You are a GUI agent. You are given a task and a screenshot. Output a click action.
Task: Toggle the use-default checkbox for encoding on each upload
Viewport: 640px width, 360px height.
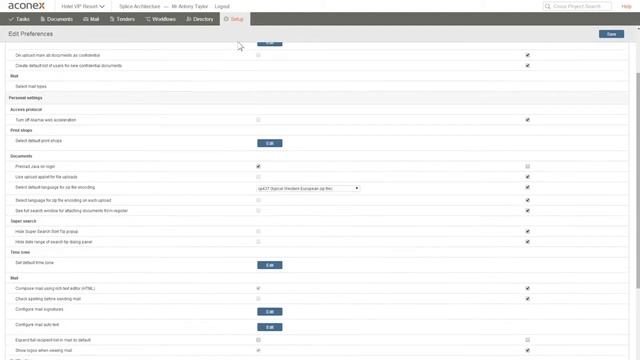click(x=527, y=200)
